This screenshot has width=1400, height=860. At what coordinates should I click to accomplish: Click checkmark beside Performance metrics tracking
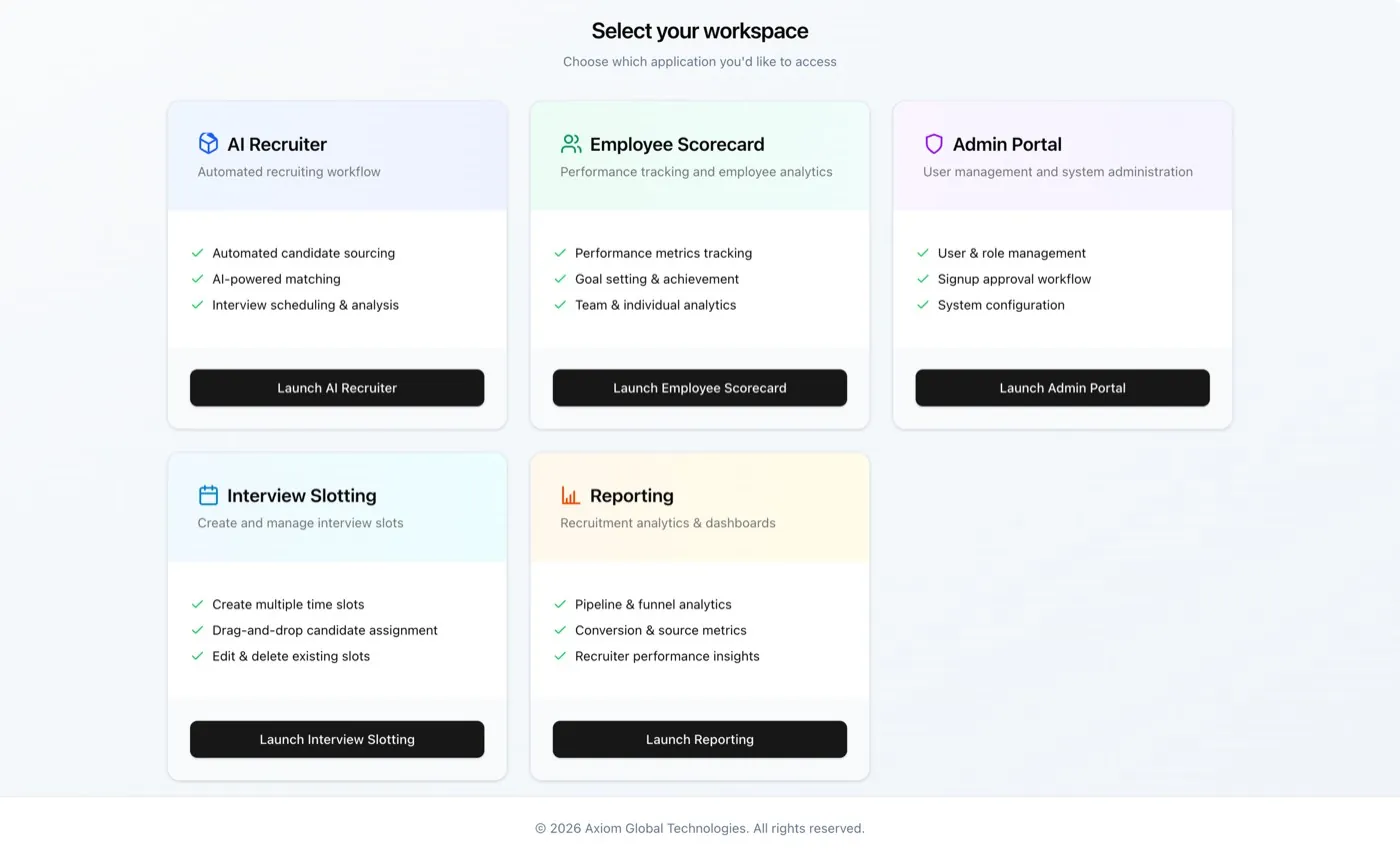tap(560, 253)
